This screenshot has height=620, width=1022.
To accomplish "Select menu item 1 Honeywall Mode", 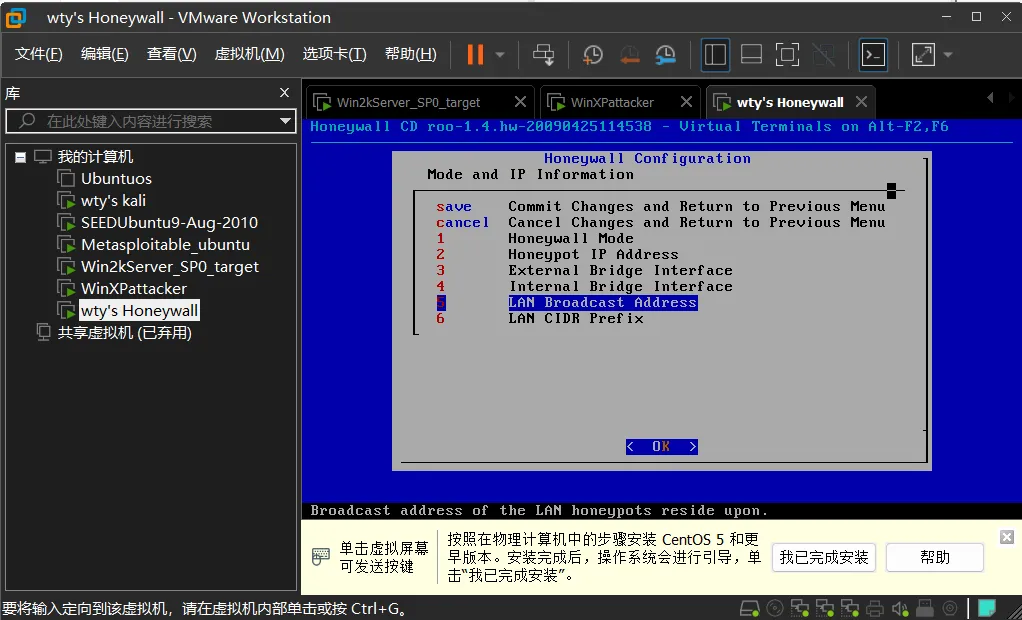I will [570, 239].
